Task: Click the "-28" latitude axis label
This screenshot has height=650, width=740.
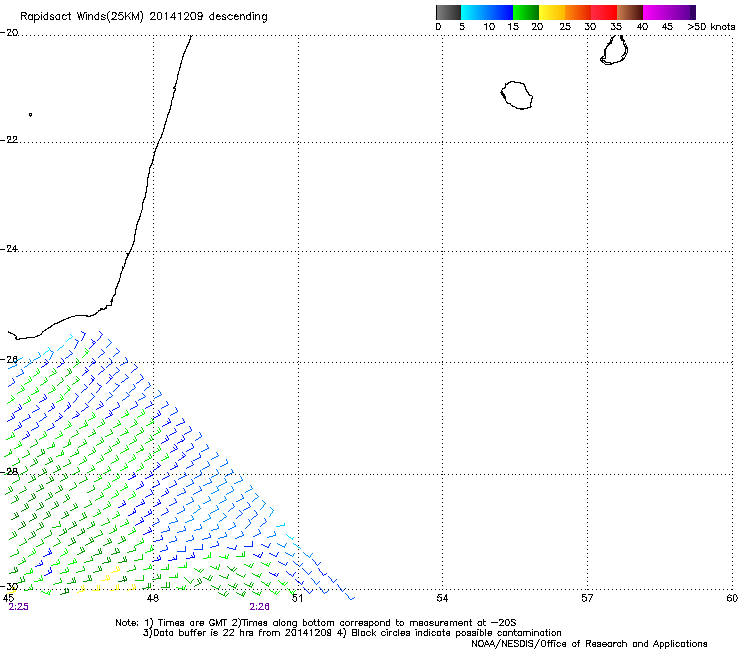Action: (9, 472)
